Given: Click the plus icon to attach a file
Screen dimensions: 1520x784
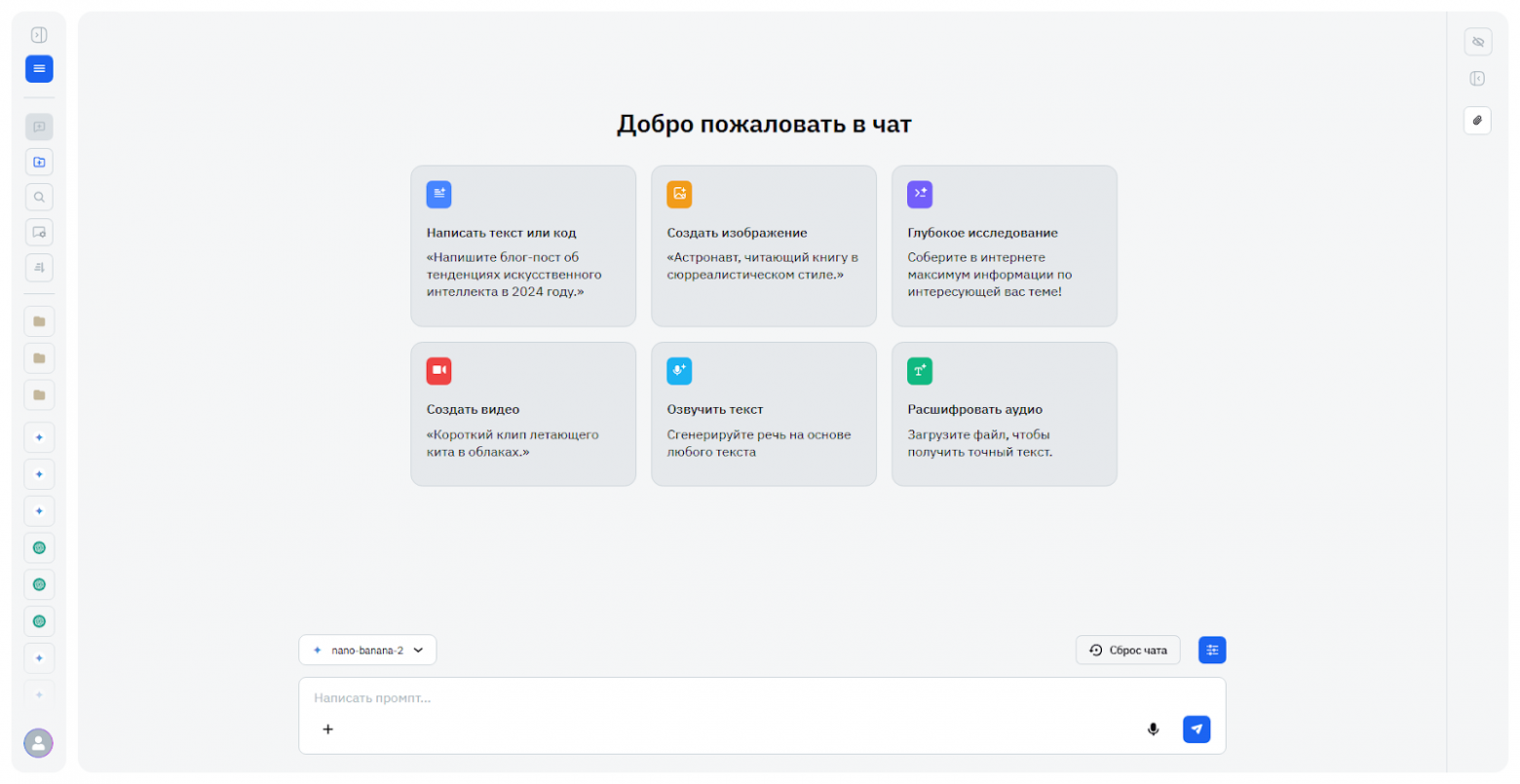Looking at the screenshot, I should pyautogui.click(x=328, y=728).
